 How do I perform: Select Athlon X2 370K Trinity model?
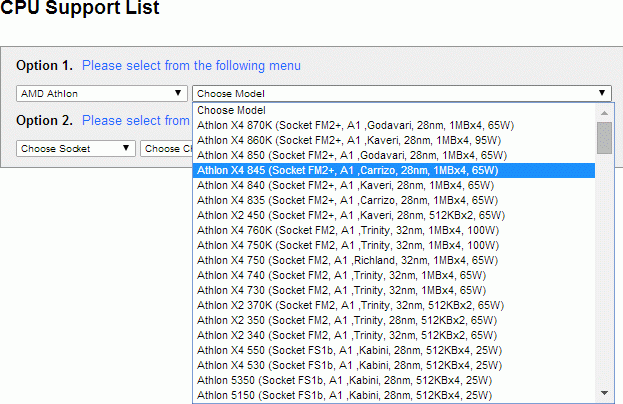pyautogui.click(x=349, y=305)
